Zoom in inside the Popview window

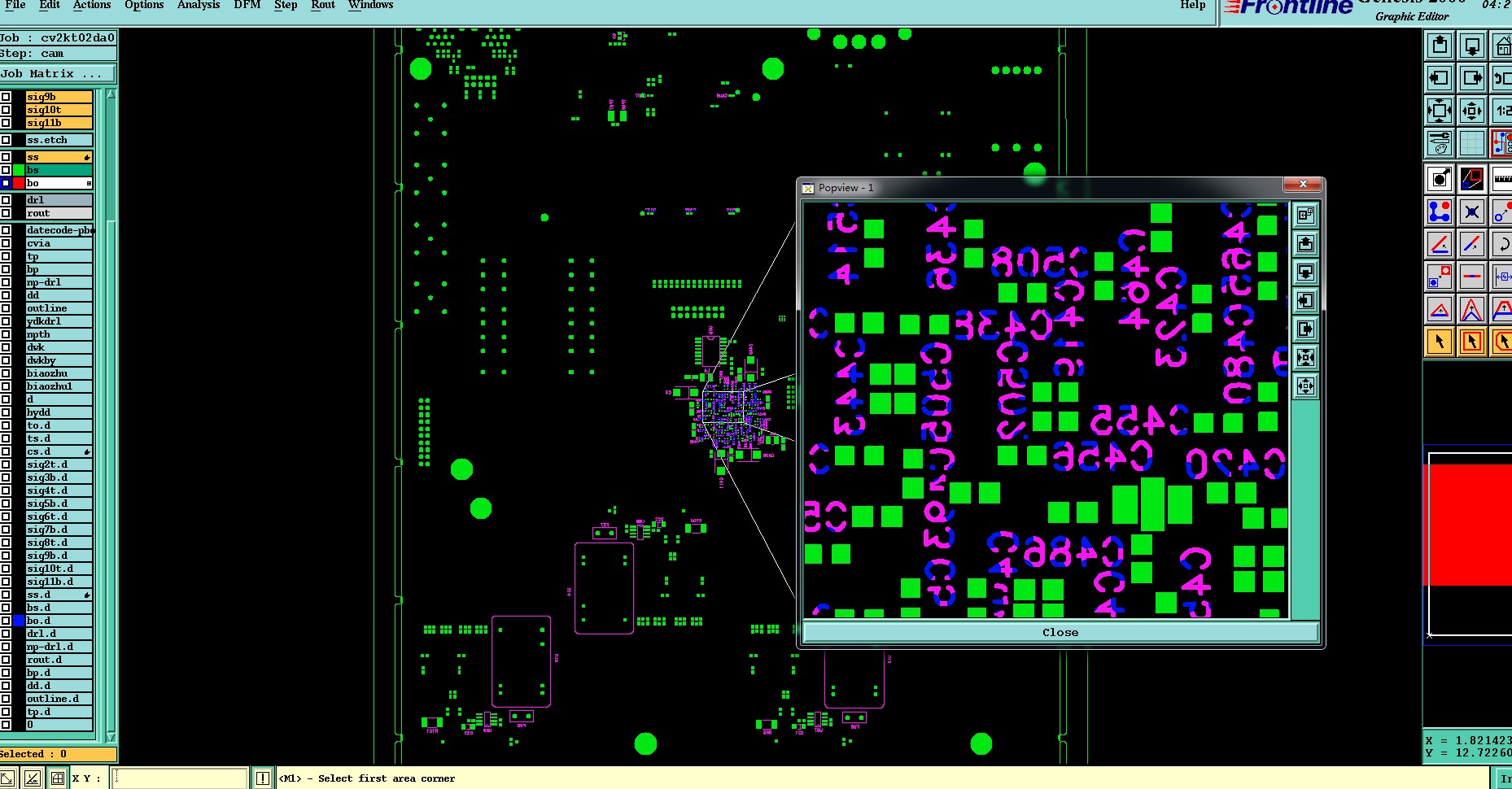point(1305,357)
